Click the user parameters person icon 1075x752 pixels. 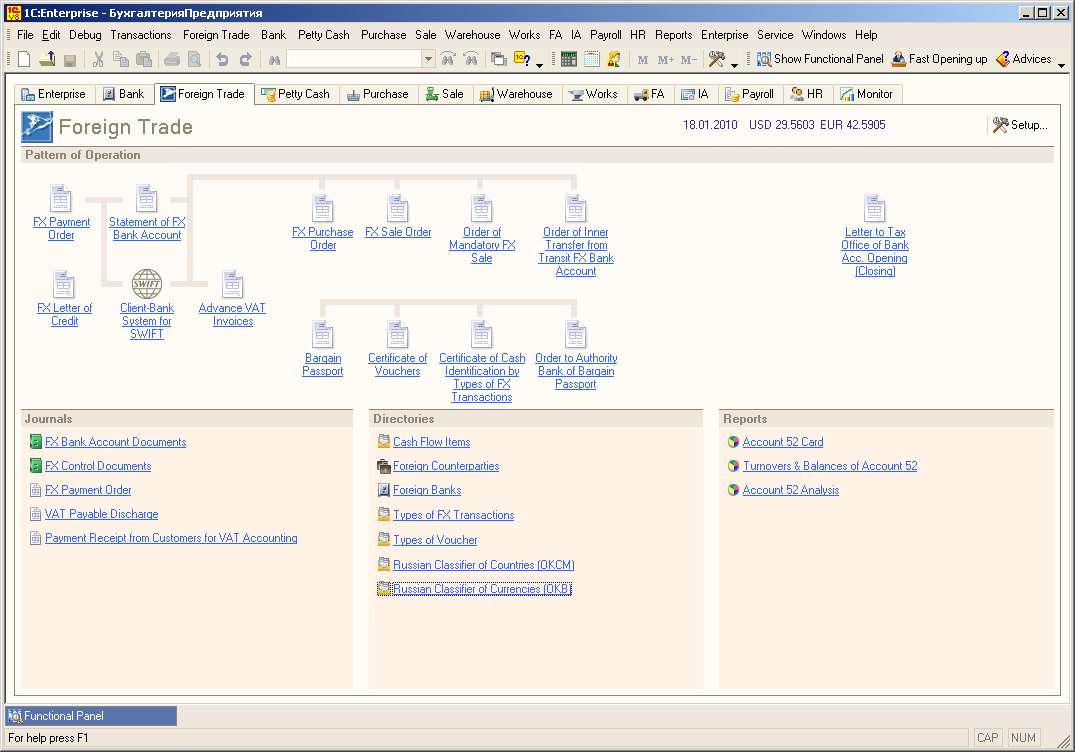point(614,59)
